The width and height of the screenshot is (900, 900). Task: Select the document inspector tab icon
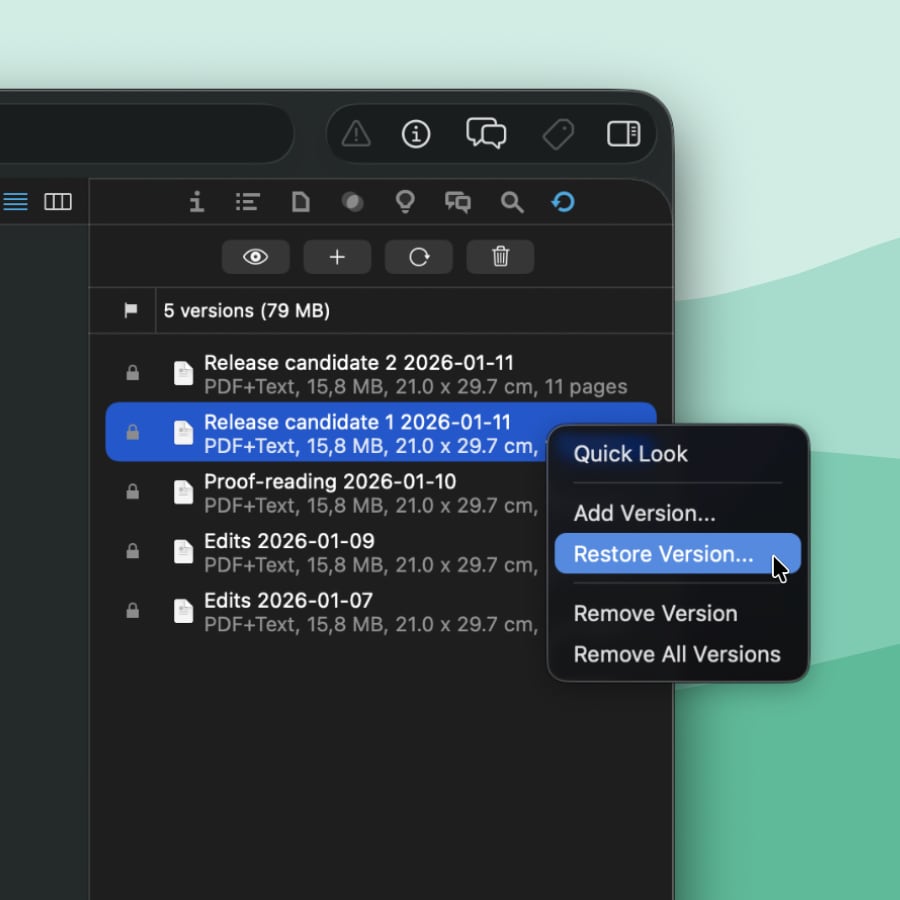300,203
